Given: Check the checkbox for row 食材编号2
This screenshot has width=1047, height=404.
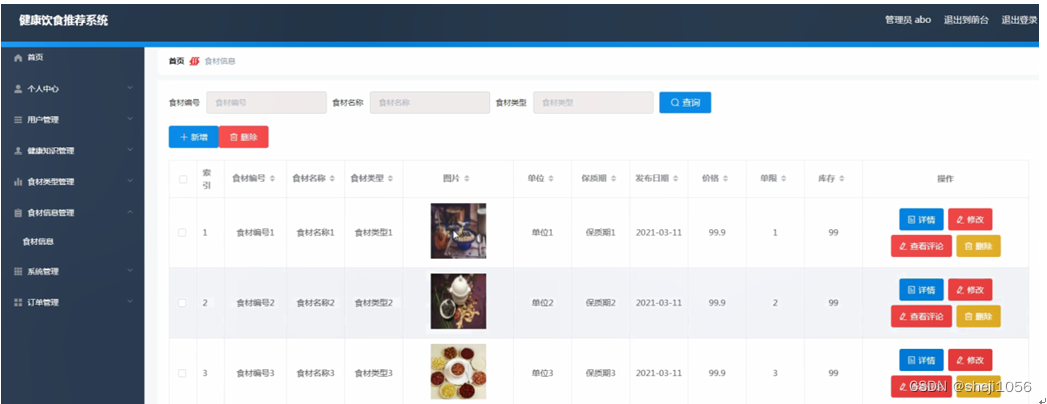Looking at the screenshot, I should [183, 303].
